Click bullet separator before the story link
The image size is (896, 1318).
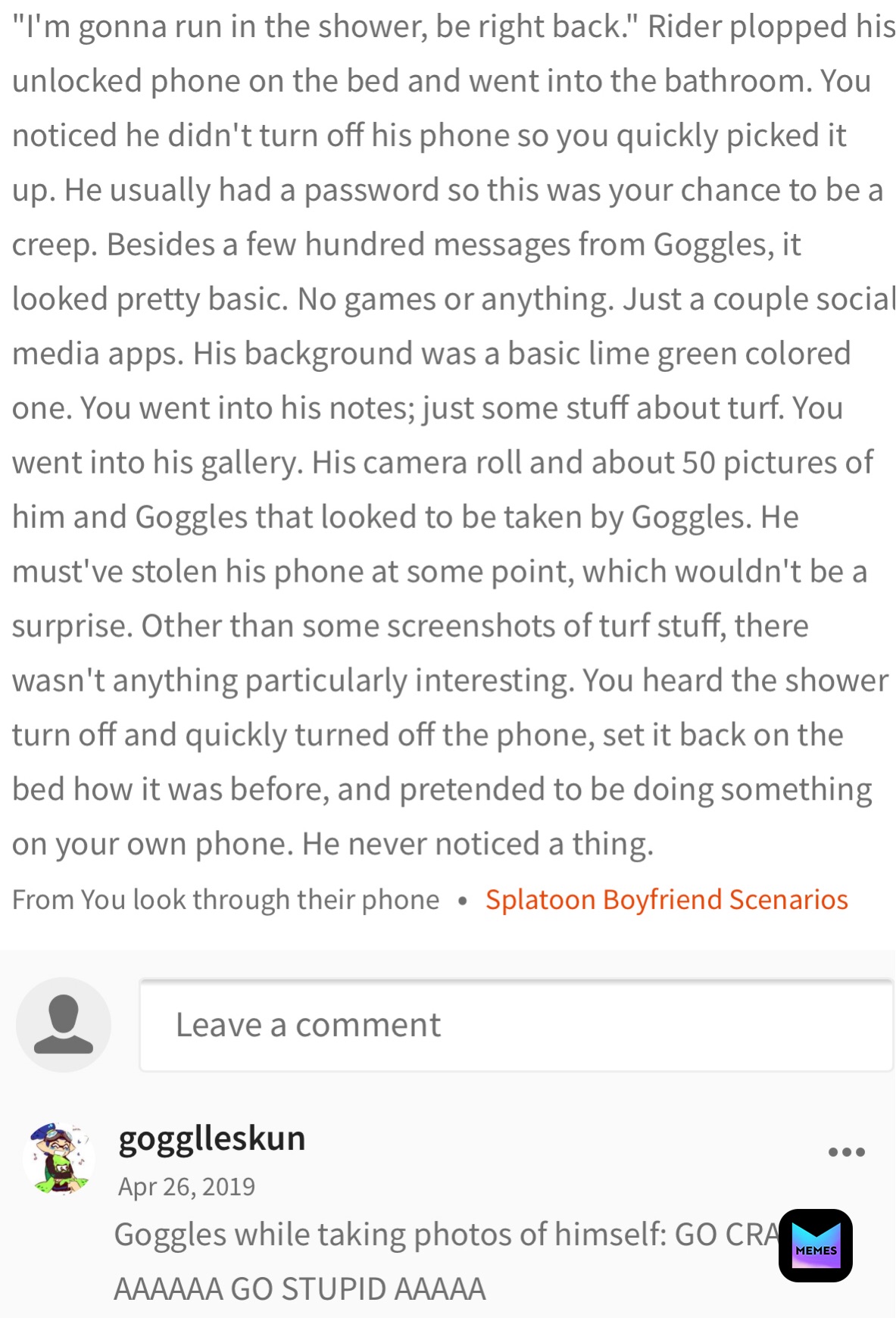point(462,901)
